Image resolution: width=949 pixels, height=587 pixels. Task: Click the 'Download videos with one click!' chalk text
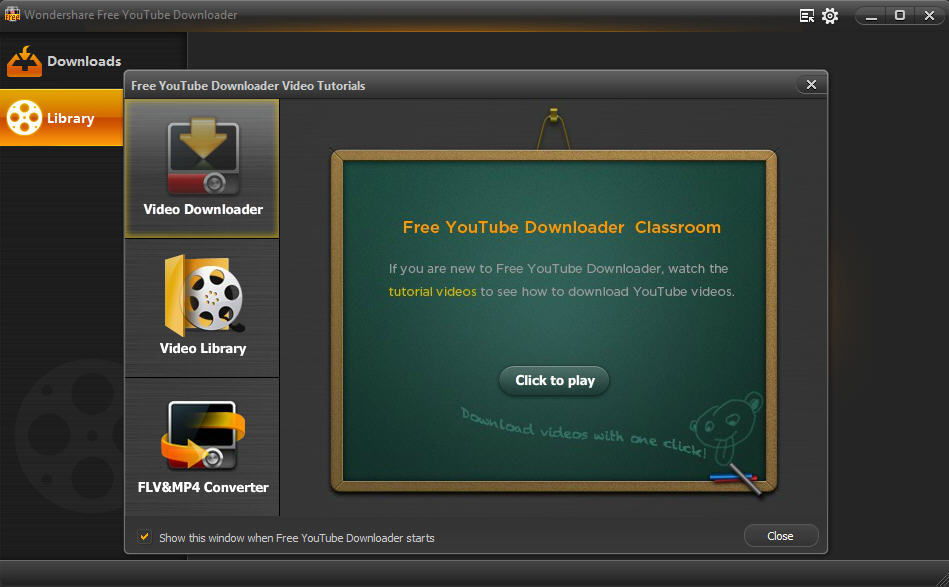point(583,433)
